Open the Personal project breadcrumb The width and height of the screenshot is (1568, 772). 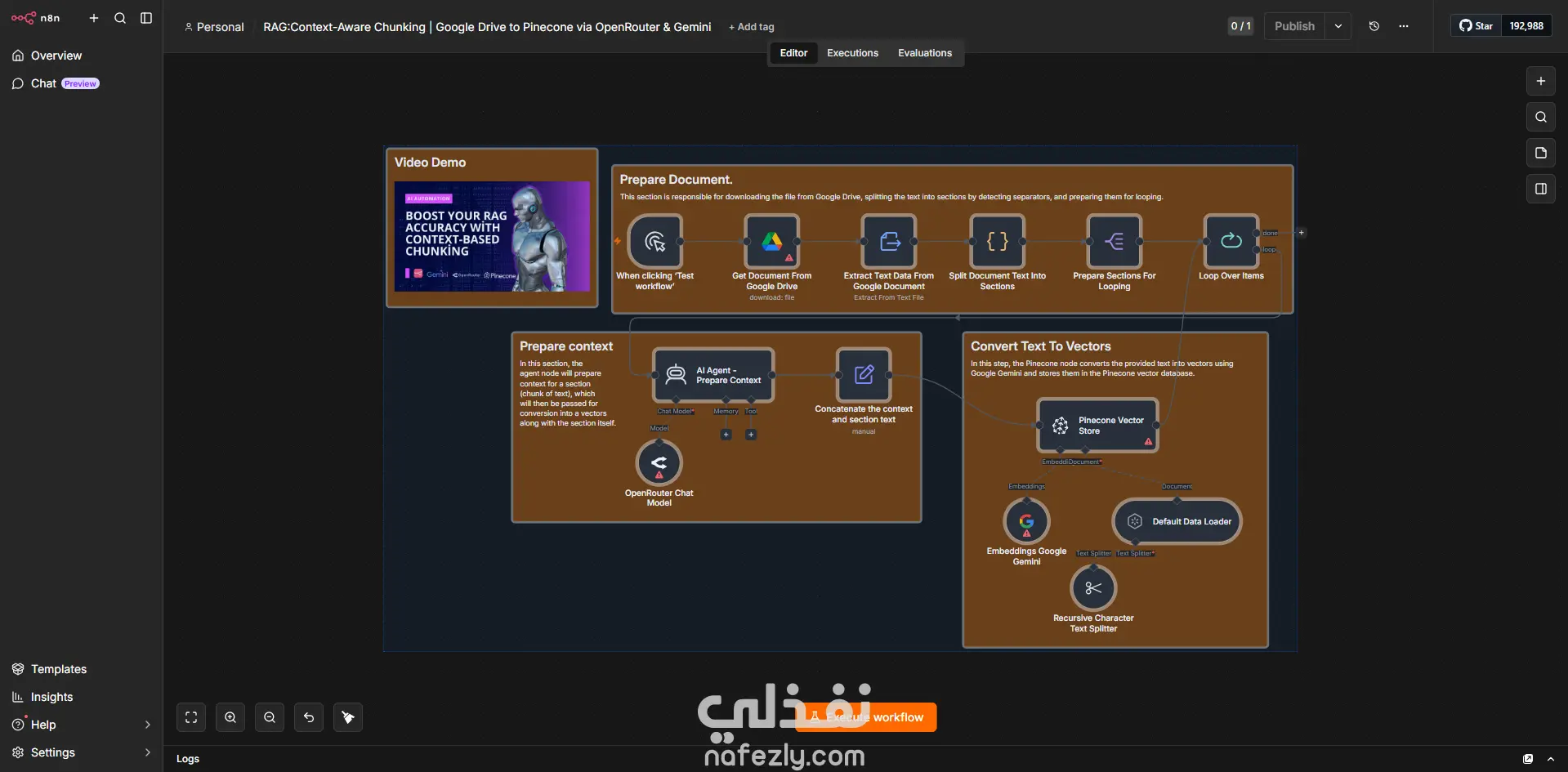click(214, 27)
